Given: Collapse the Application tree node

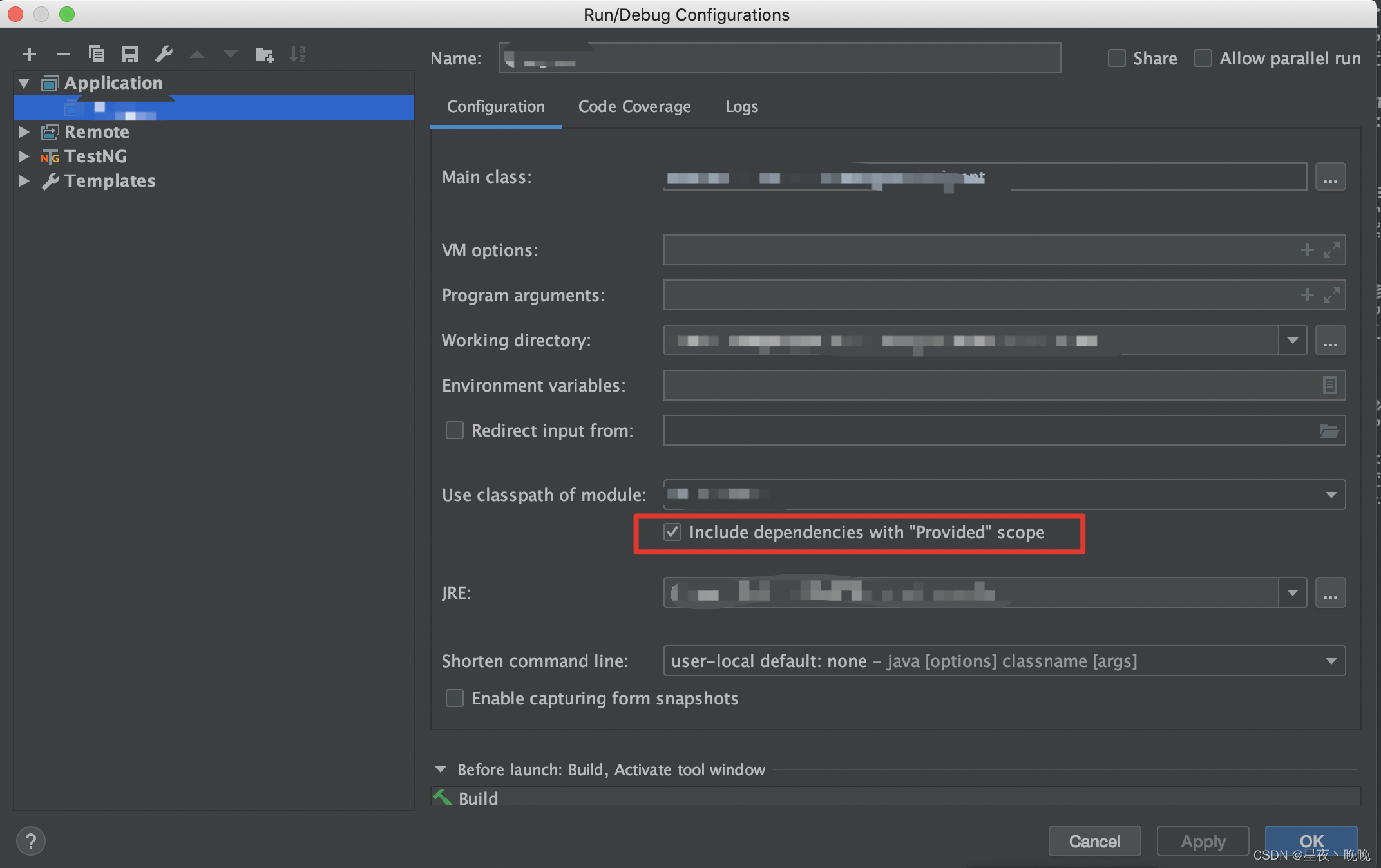Looking at the screenshot, I should 24,83.
